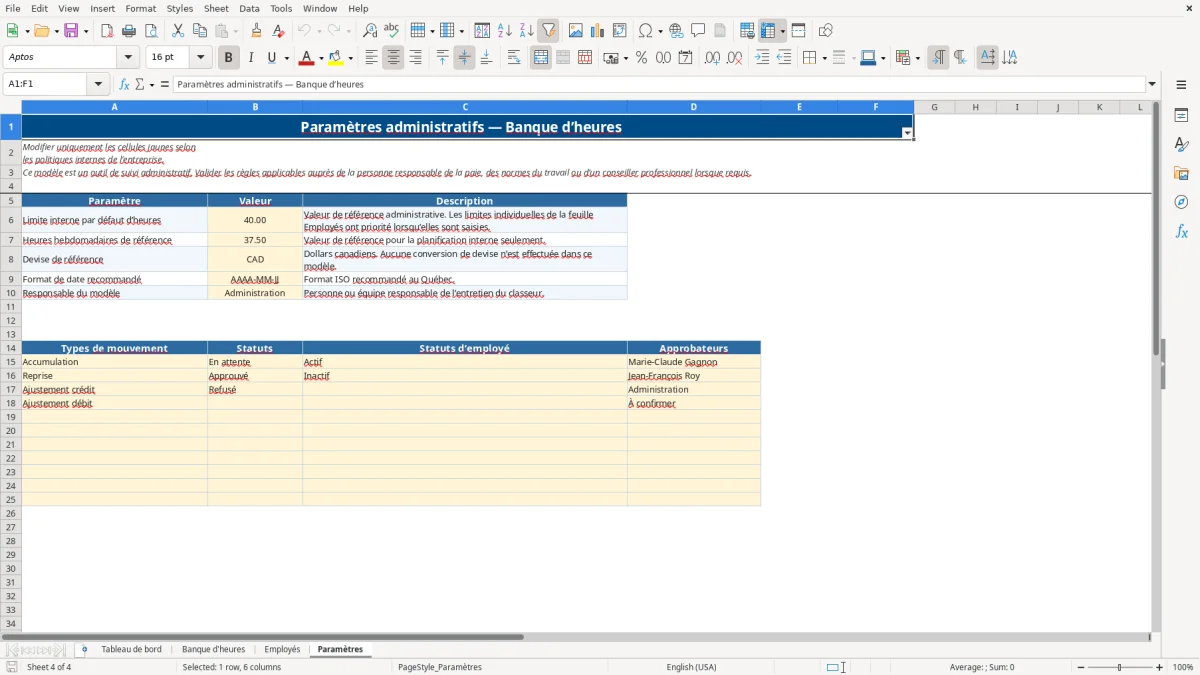This screenshot has width=1200, height=675.
Task: Click the 100% zoom level
Action: pyautogui.click(x=1183, y=667)
